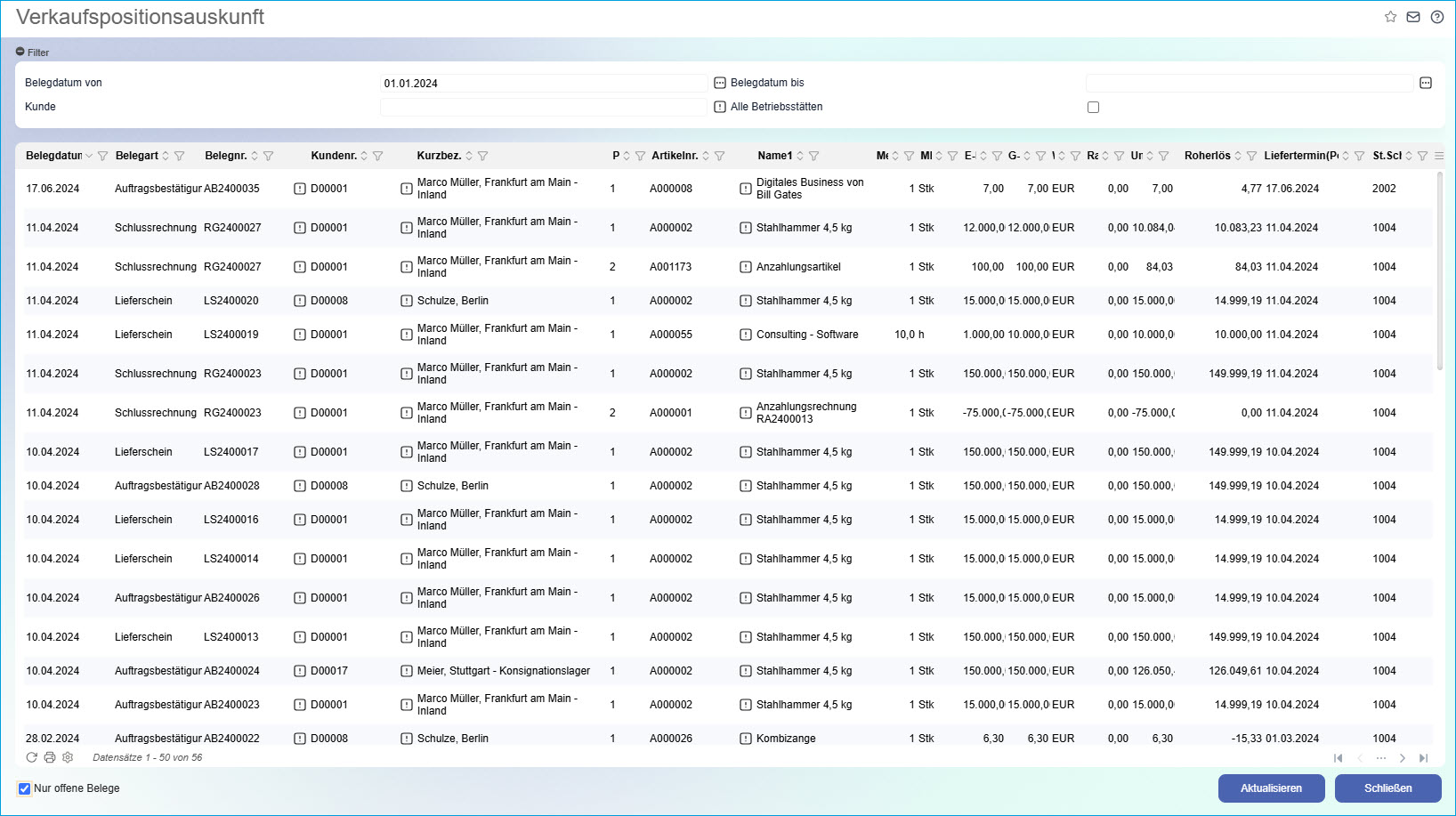
Task: Print the table data
Action: (50, 757)
